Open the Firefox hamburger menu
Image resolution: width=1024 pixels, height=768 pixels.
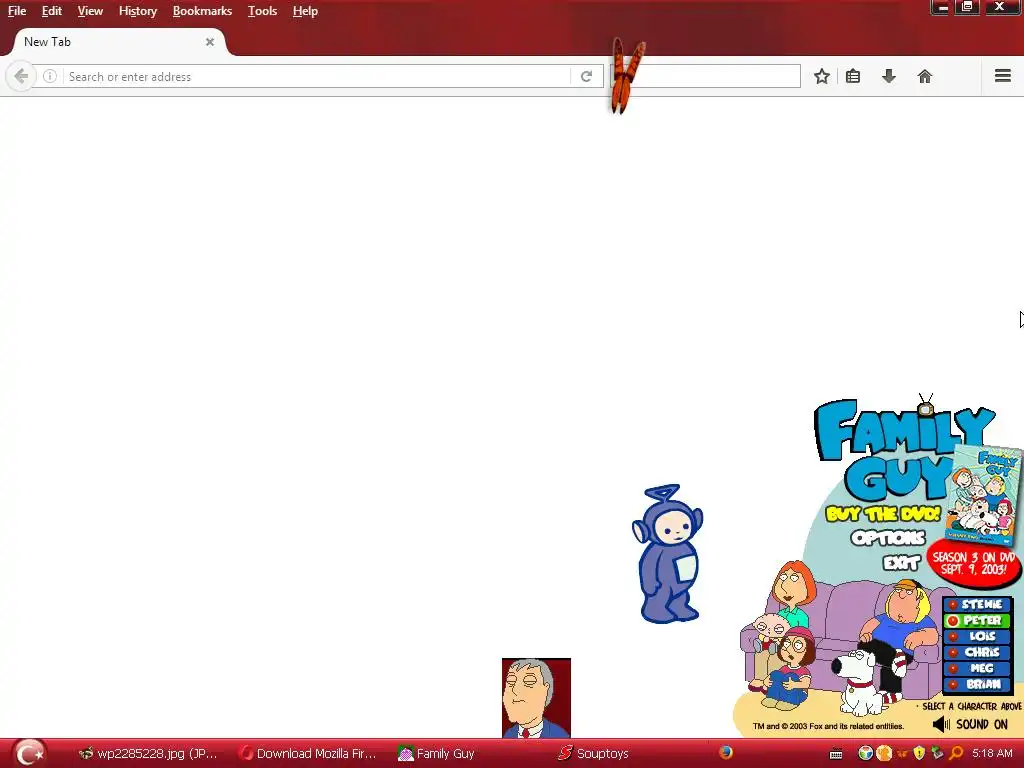[1003, 76]
